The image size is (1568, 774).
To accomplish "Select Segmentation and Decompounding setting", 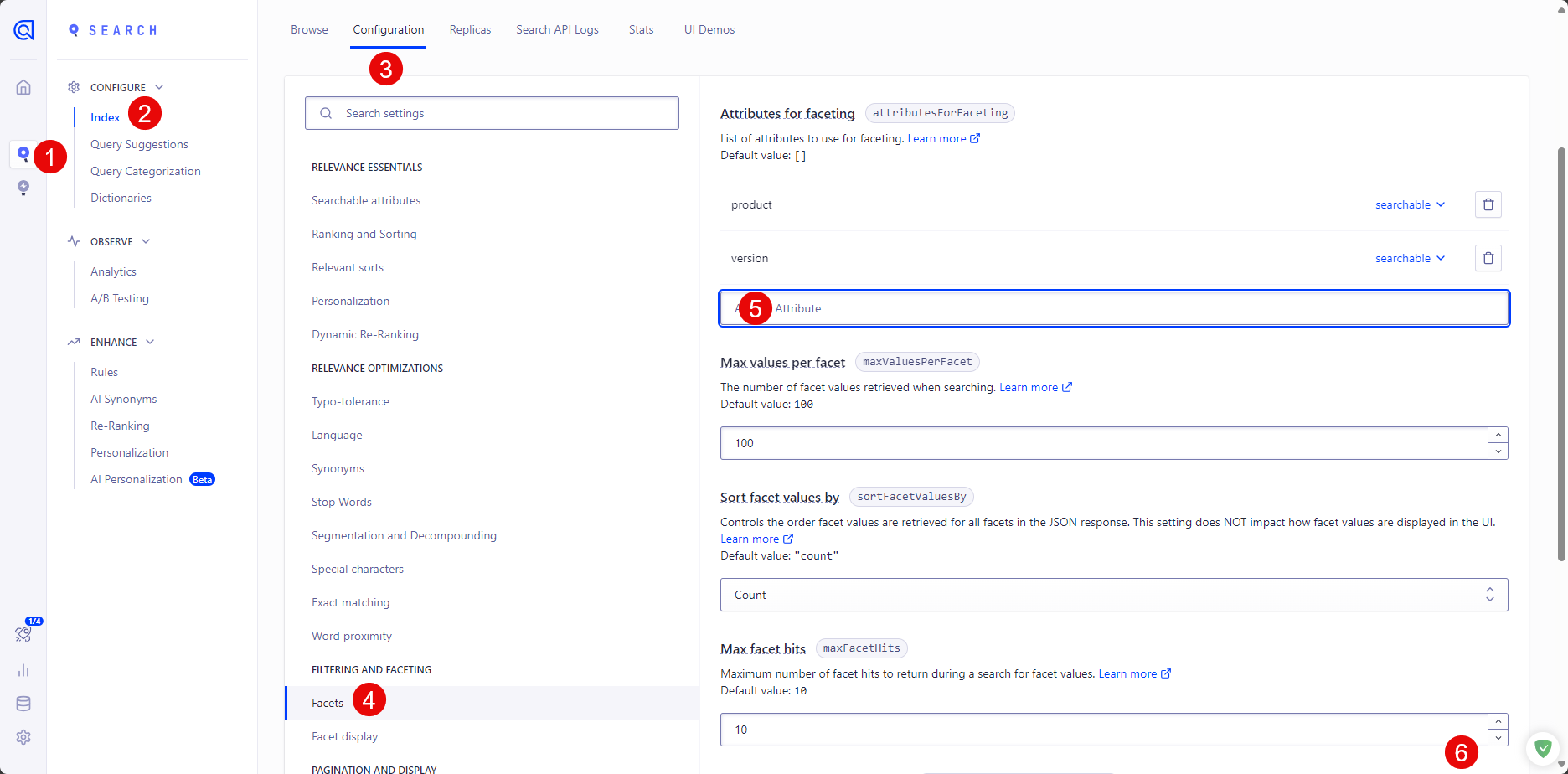I will tap(404, 535).
